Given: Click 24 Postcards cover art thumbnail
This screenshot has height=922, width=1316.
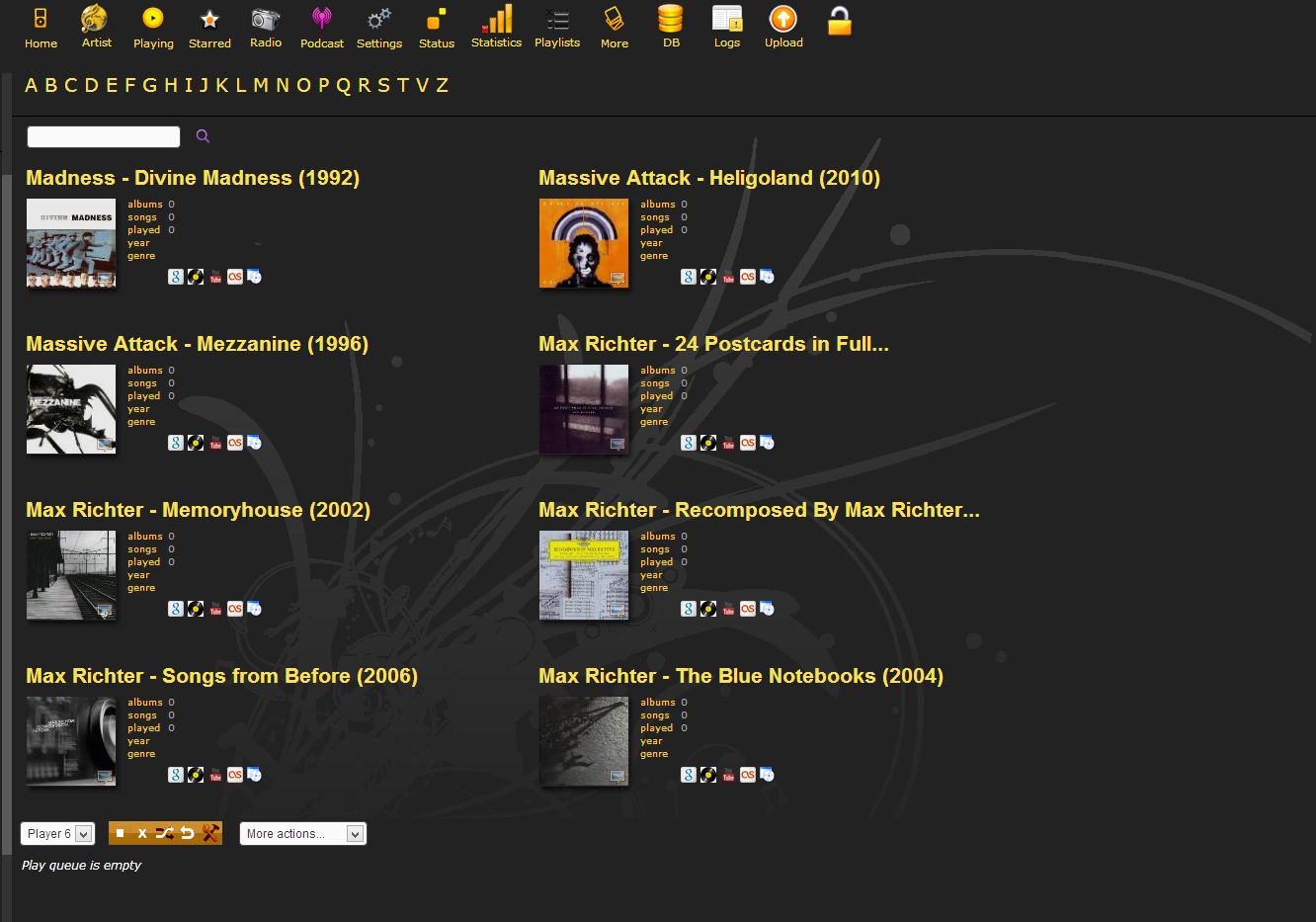Looking at the screenshot, I should coord(584,409).
